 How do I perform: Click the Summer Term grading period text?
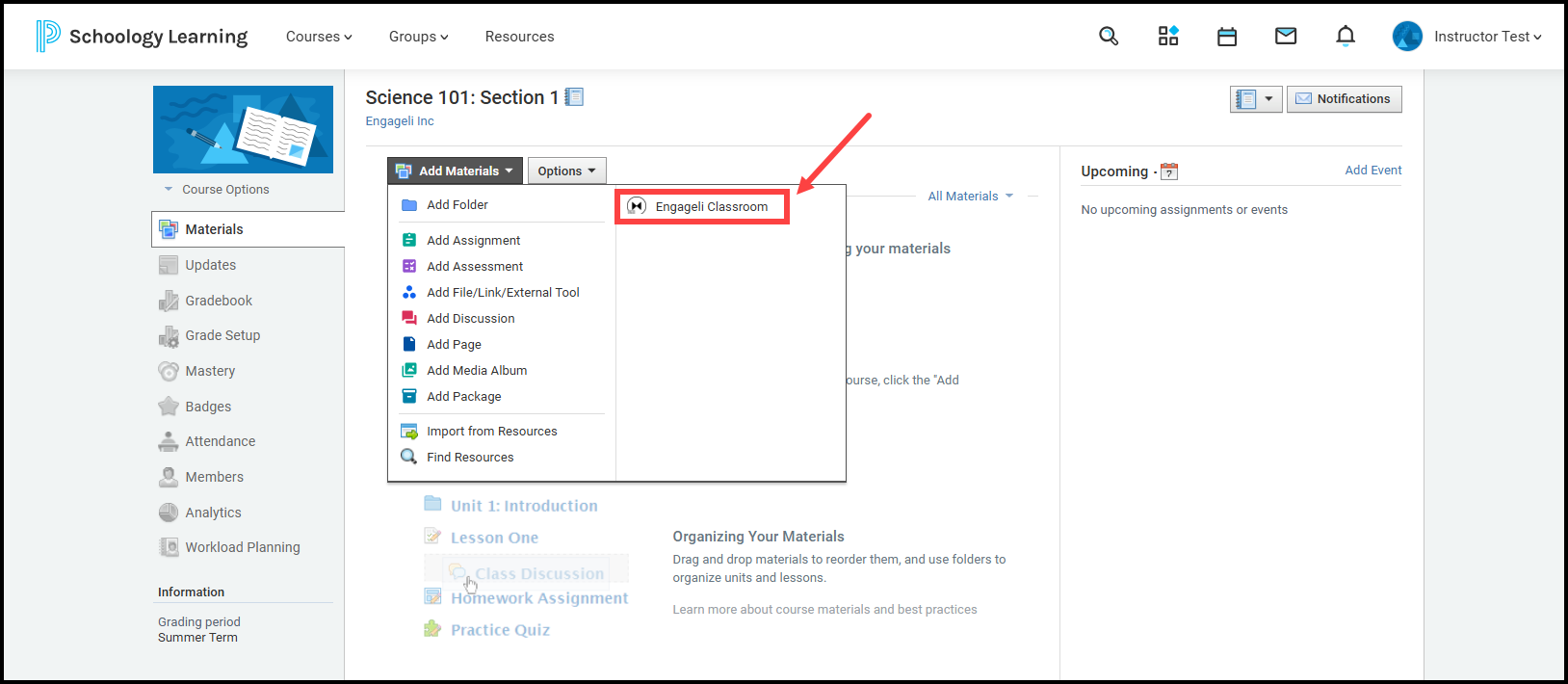(x=197, y=638)
